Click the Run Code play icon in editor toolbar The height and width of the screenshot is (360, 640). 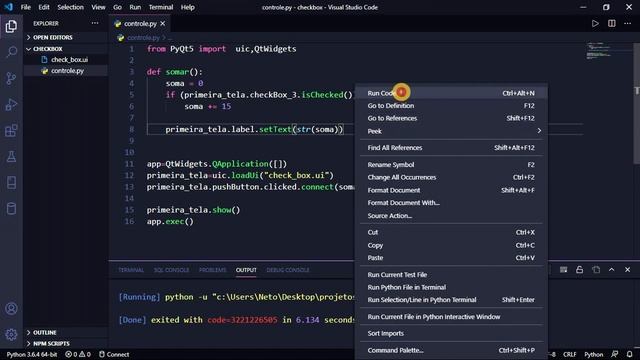(x=595, y=24)
